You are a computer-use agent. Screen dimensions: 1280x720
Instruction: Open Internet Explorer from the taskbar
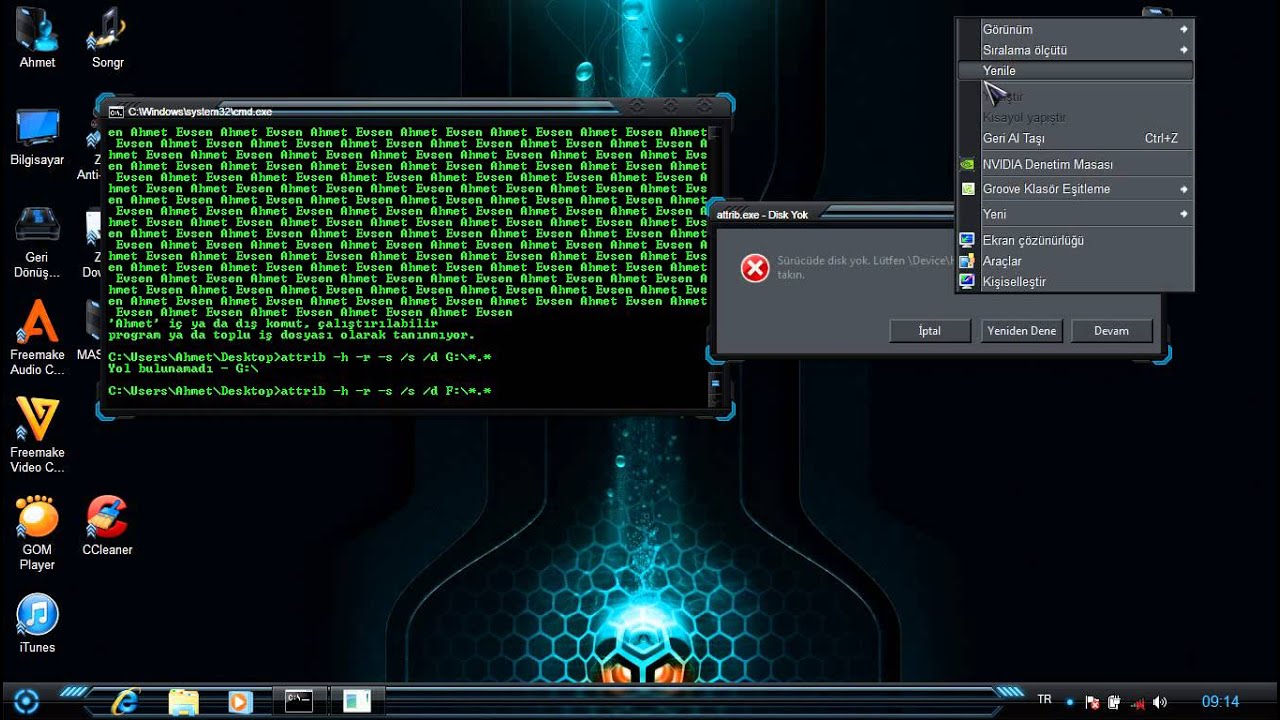pos(126,701)
